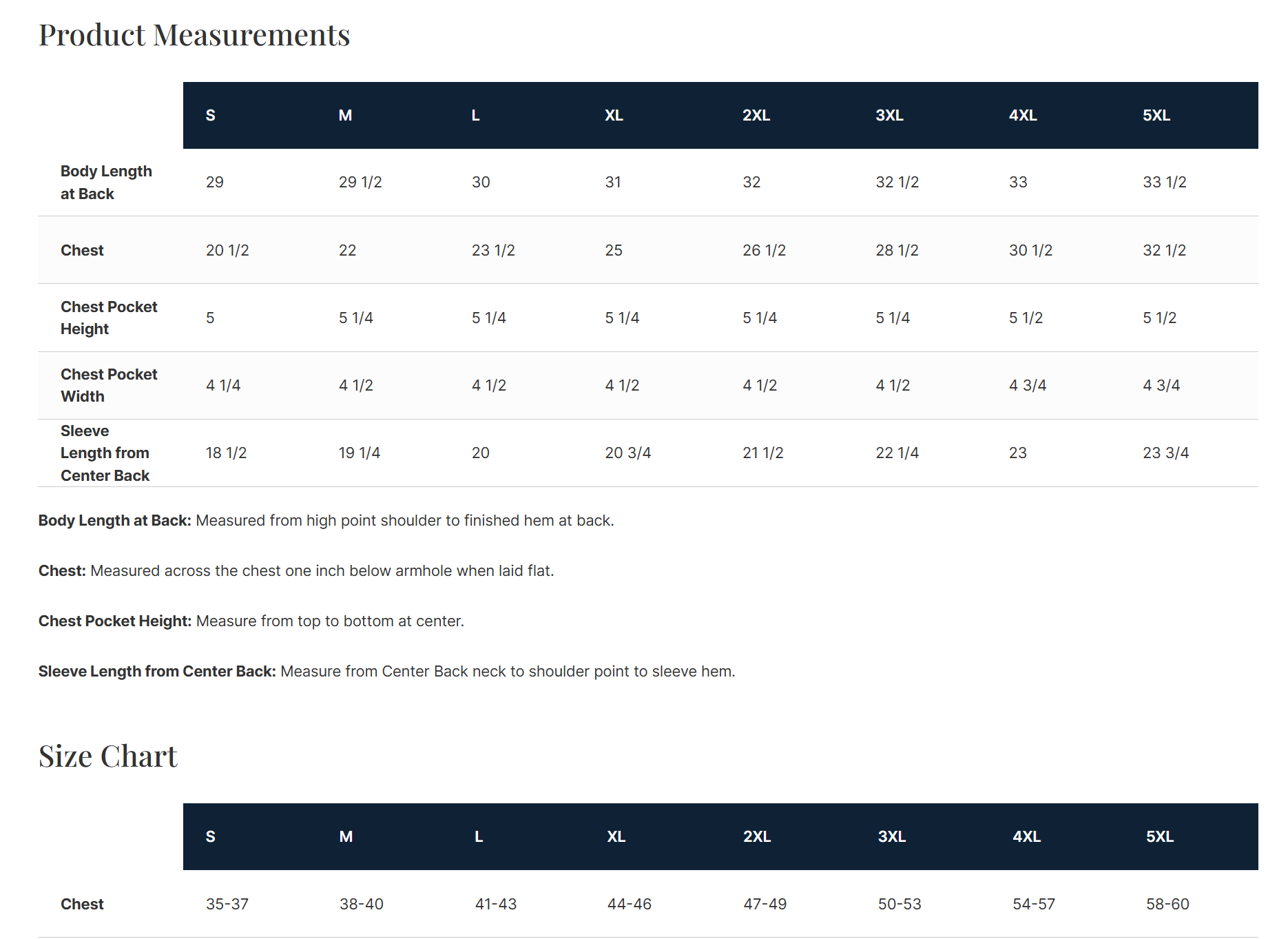Viewport: 1288px width, 939px height.
Task: Click the 26 1/2 chest measurement cell
Action: tap(764, 251)
